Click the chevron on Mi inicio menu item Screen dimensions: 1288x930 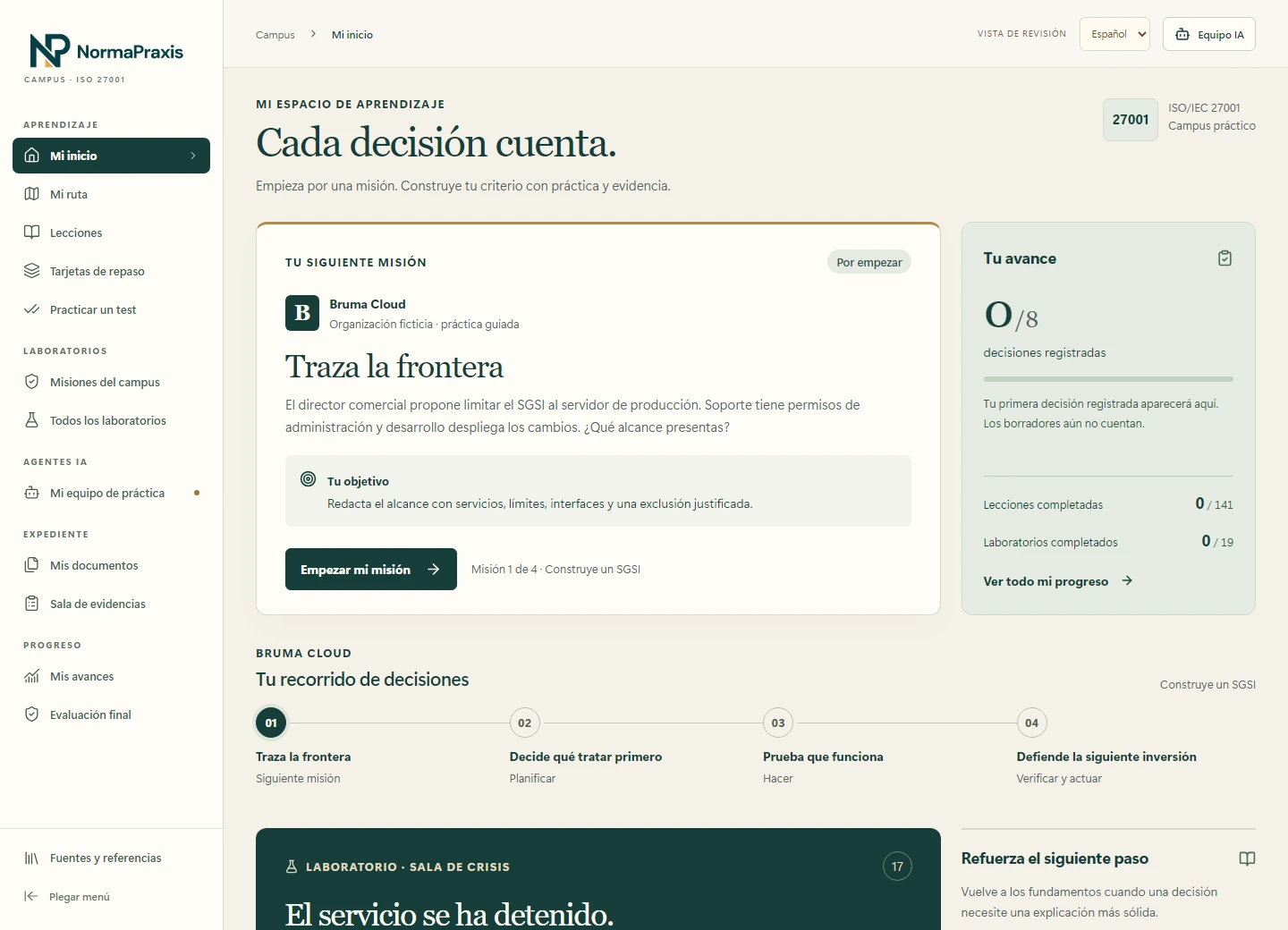pos(193,156)
